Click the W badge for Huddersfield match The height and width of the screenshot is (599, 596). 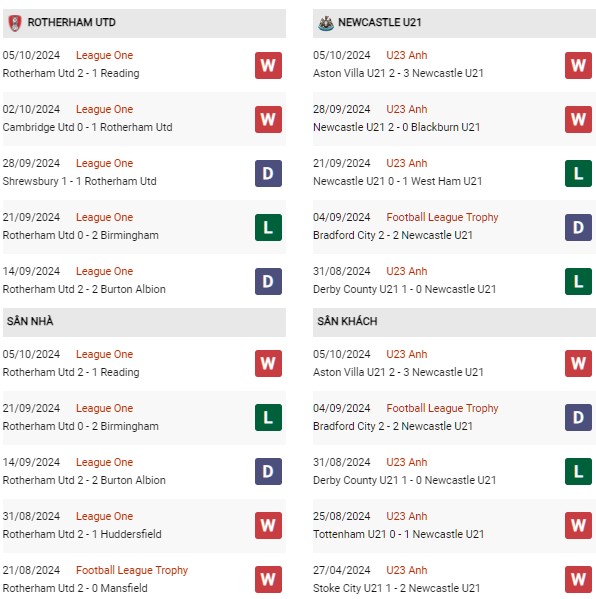pos(268,525)
